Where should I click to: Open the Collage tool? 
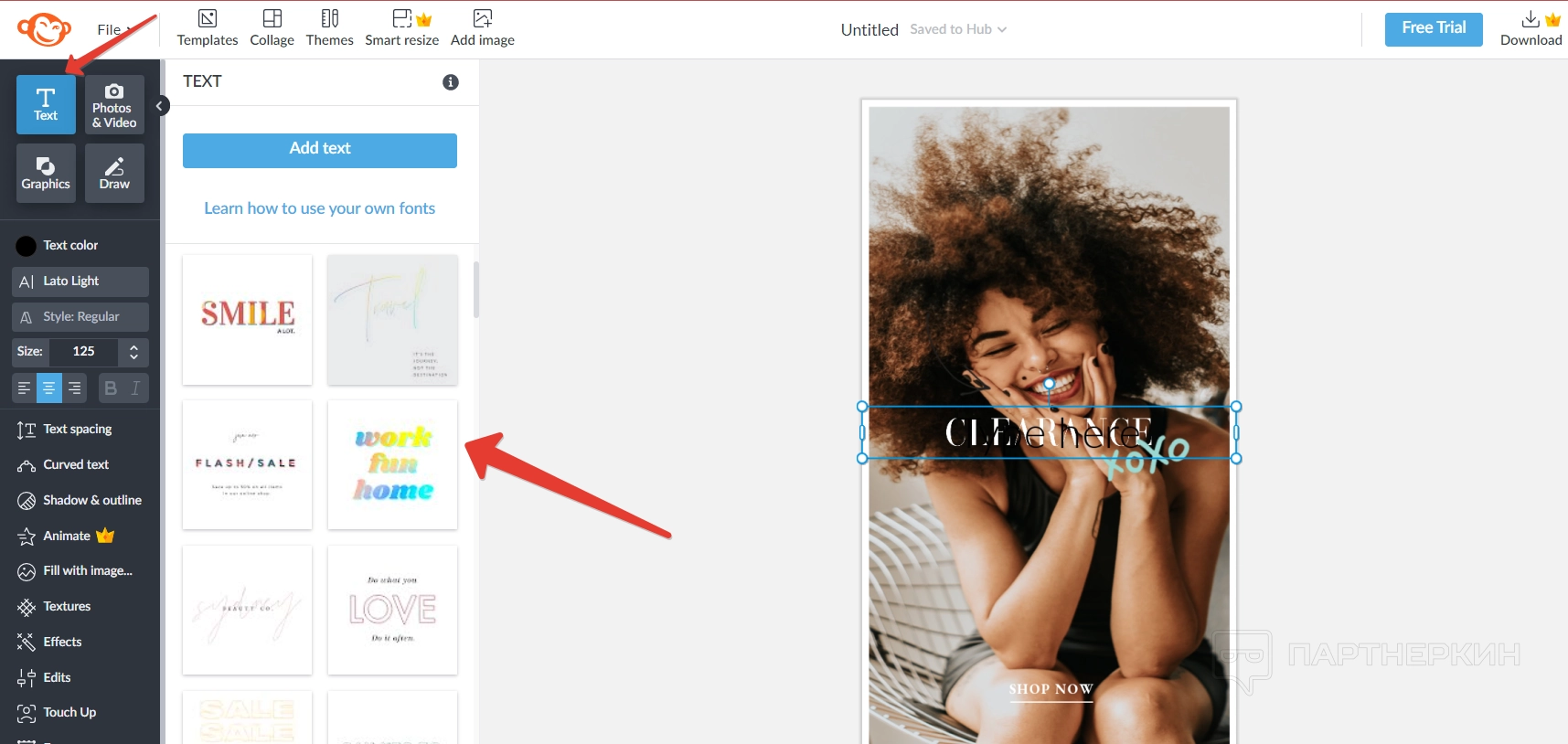[272, 28]
